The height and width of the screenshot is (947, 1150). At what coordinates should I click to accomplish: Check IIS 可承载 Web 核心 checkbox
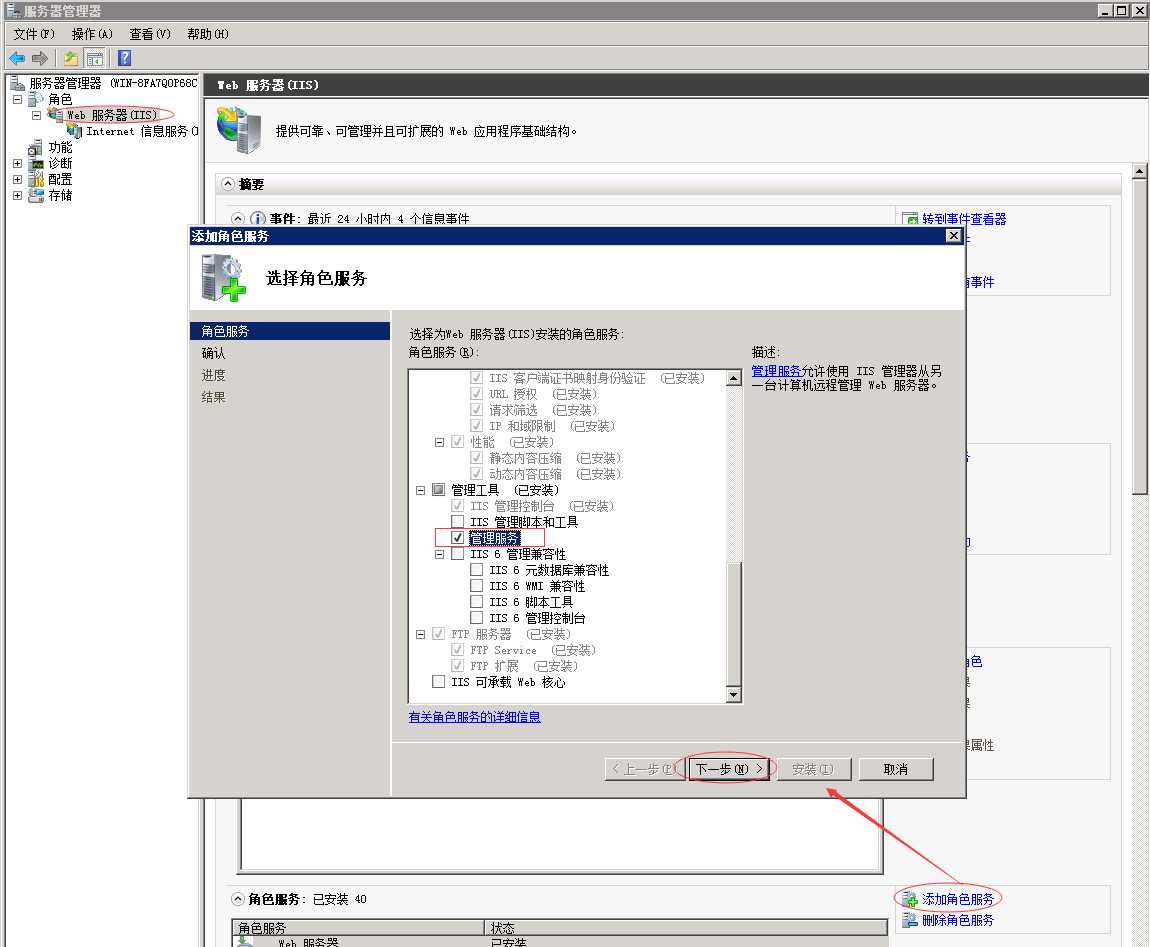tap(439, 681)
